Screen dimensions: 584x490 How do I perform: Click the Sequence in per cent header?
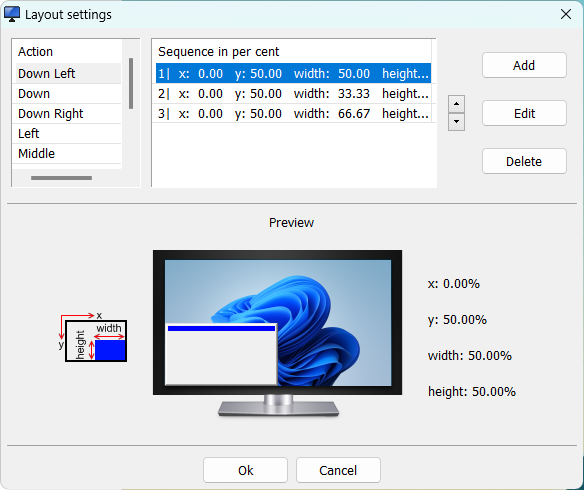pyautogui.click(x=219, y=51)
